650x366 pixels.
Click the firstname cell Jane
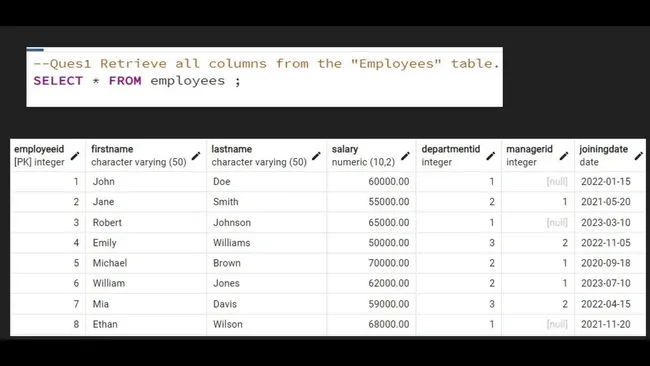click(x=146, y=202)
